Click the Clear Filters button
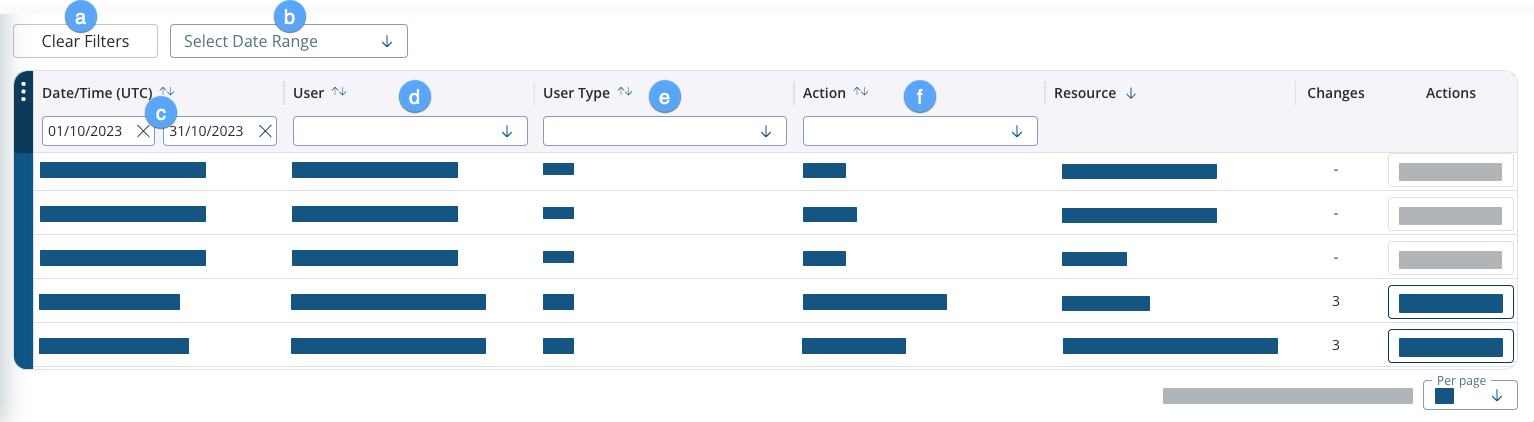Screen dimensions: 1534x422 point(85,41)
